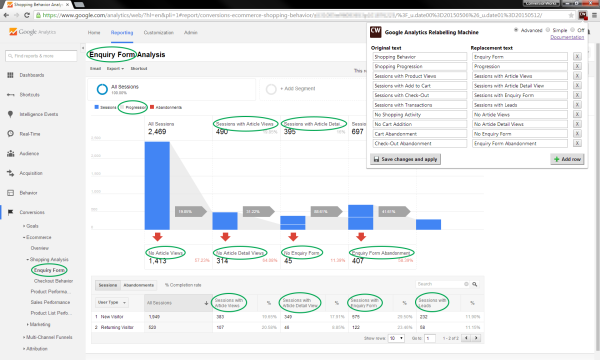This screenshot has height=360, width=600.
Task: Click the Go to page number field
Action: tap(430, 338)
